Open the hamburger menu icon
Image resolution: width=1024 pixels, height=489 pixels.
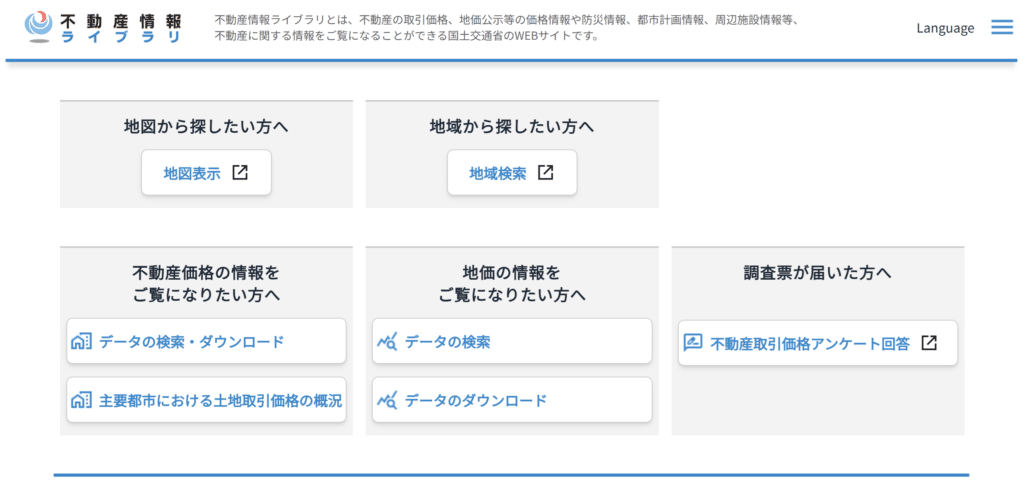[1001, 28]
